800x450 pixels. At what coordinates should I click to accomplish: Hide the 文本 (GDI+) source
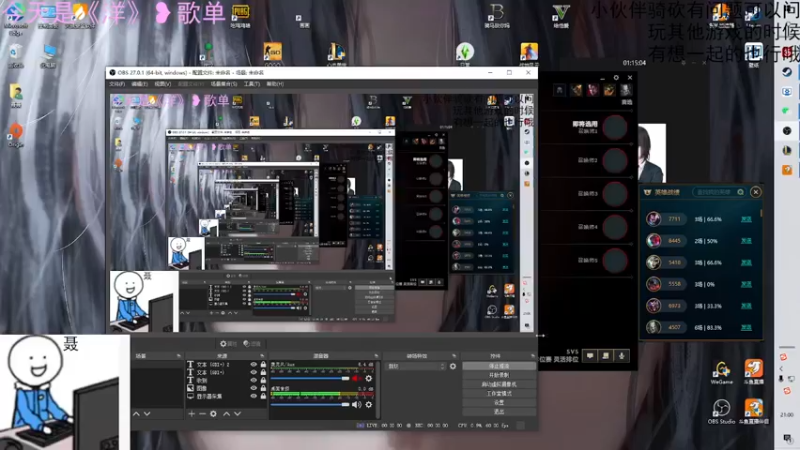(254, 372)
